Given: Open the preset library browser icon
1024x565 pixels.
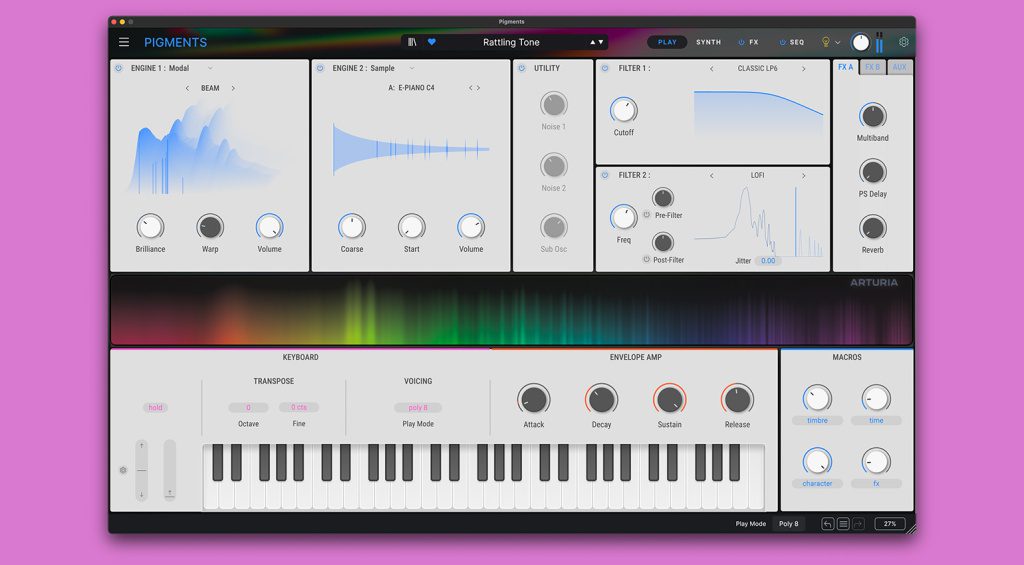Looking at the screenshot, I should (412, 42).
